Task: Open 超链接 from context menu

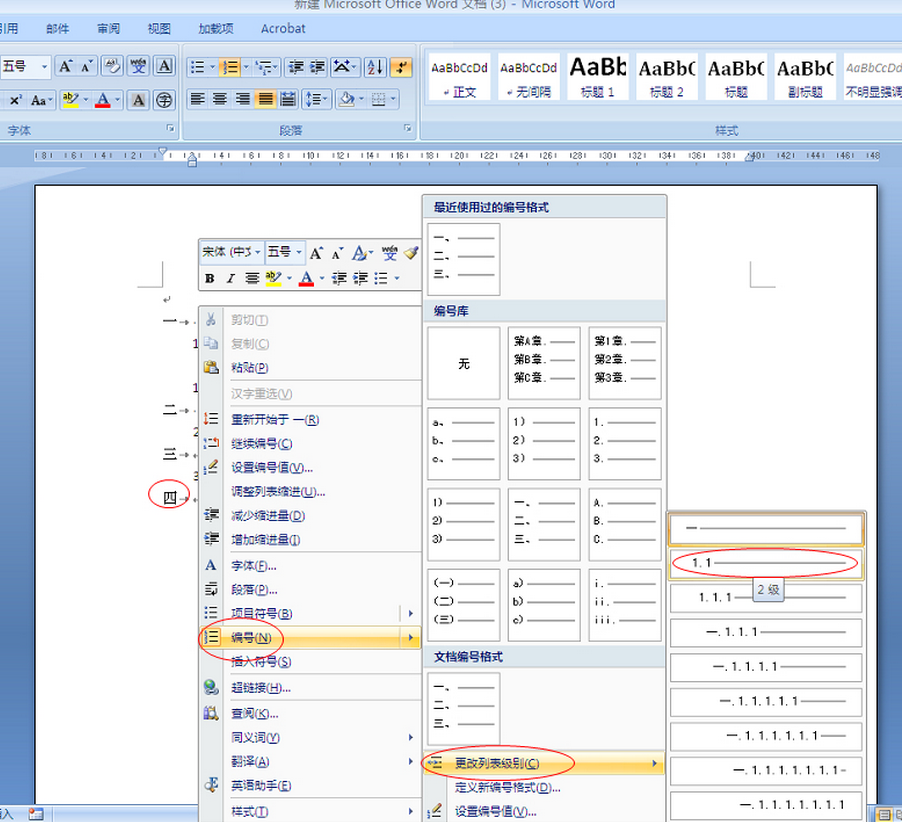Action: click(x=311, y=688)
